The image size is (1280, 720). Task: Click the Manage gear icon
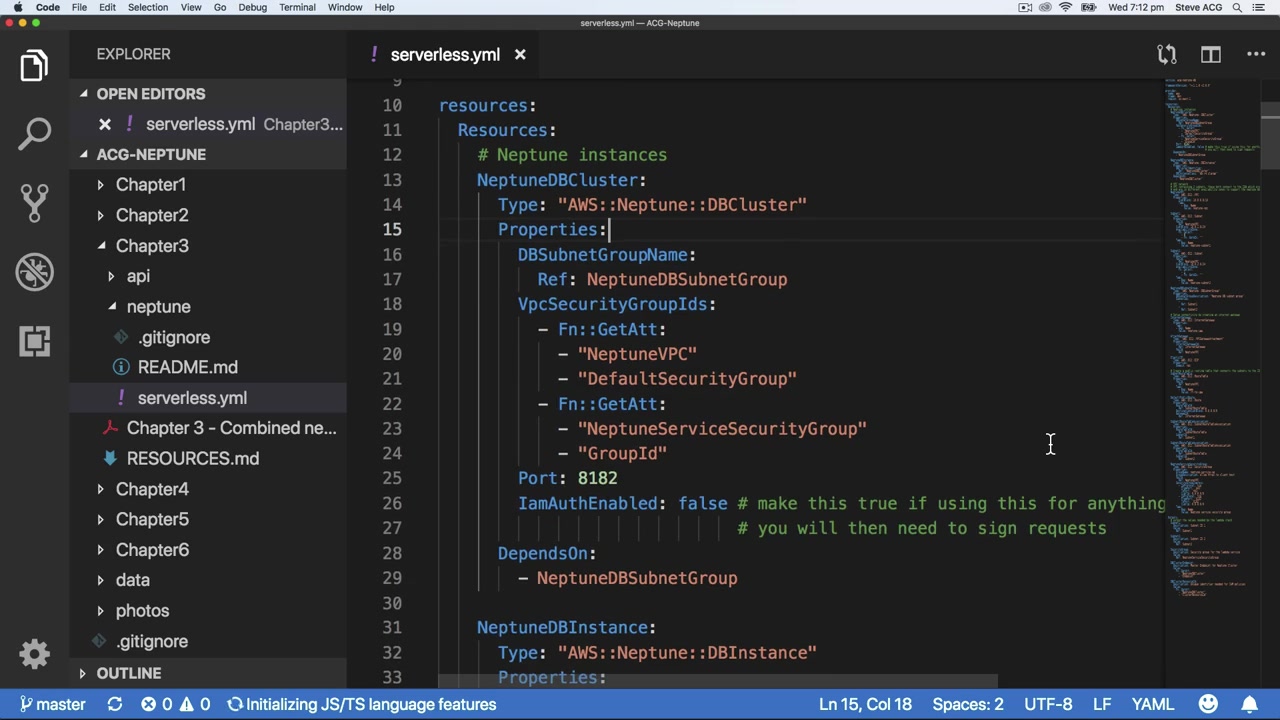click(34, 654)
